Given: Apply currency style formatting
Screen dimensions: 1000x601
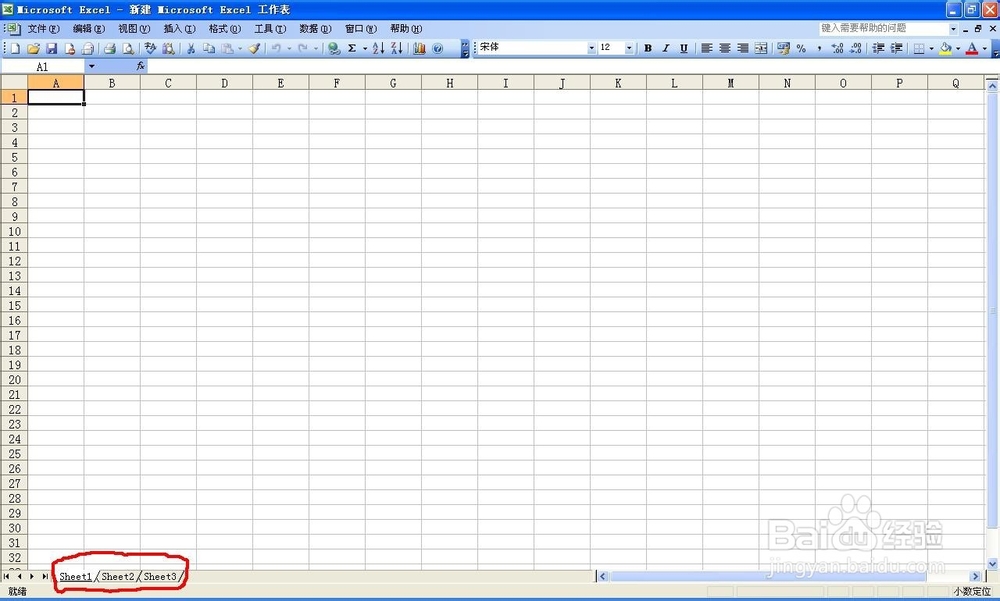Looking at the screenshot, I should [x=783, y=48].
